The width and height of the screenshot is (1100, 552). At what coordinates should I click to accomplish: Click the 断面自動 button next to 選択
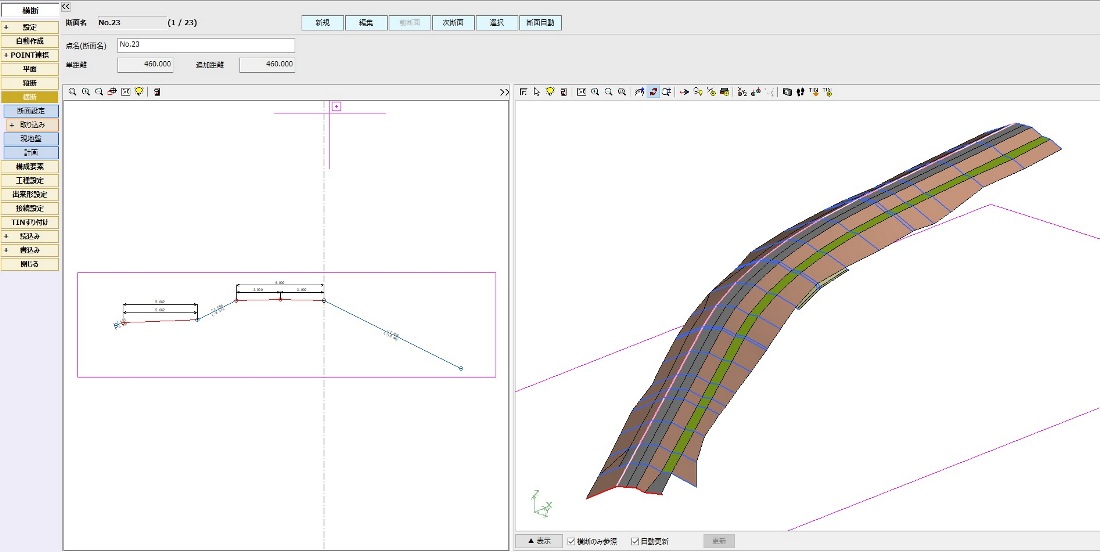pyautogui.click(x=540, y=22)
